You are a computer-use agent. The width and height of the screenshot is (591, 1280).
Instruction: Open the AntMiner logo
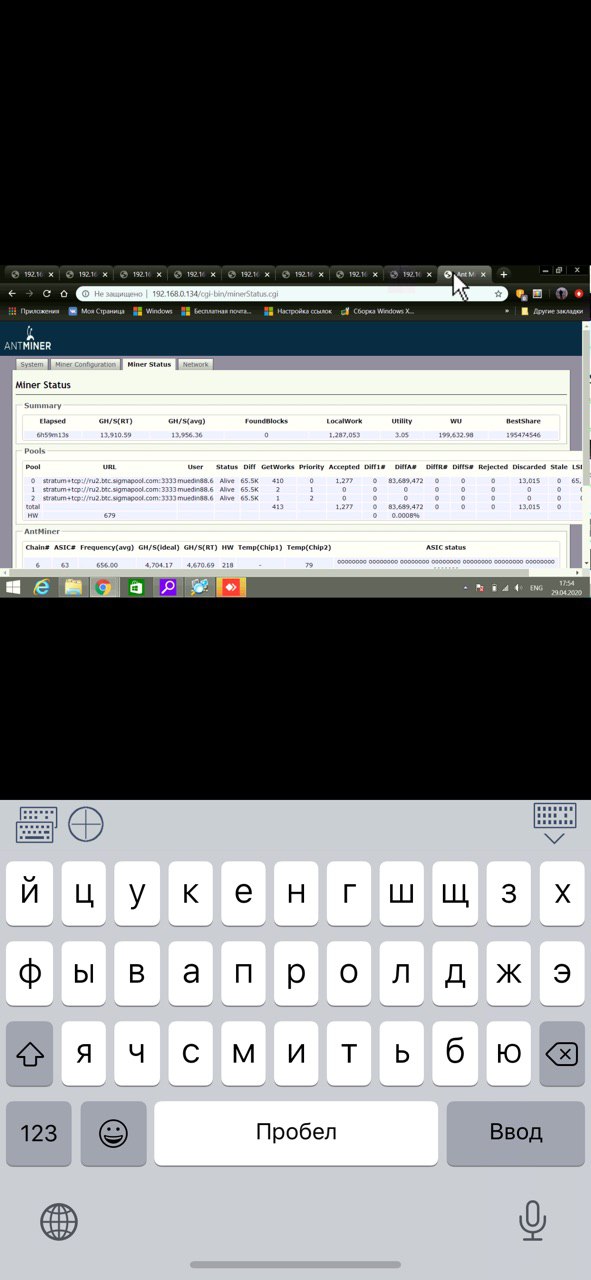click(28, 338)
